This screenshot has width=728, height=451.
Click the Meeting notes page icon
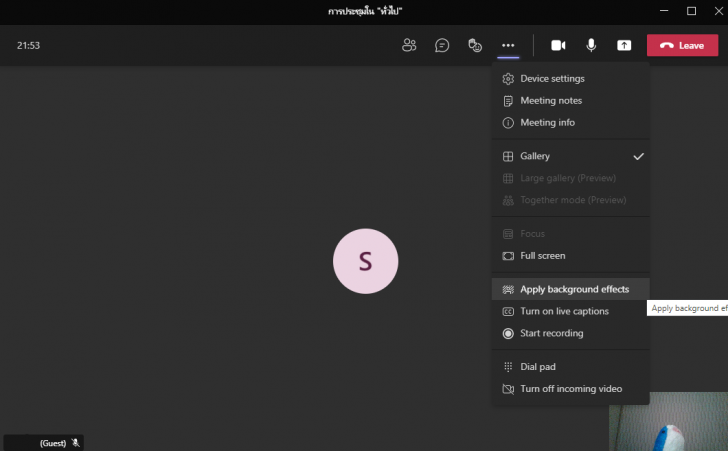point(508,101)
